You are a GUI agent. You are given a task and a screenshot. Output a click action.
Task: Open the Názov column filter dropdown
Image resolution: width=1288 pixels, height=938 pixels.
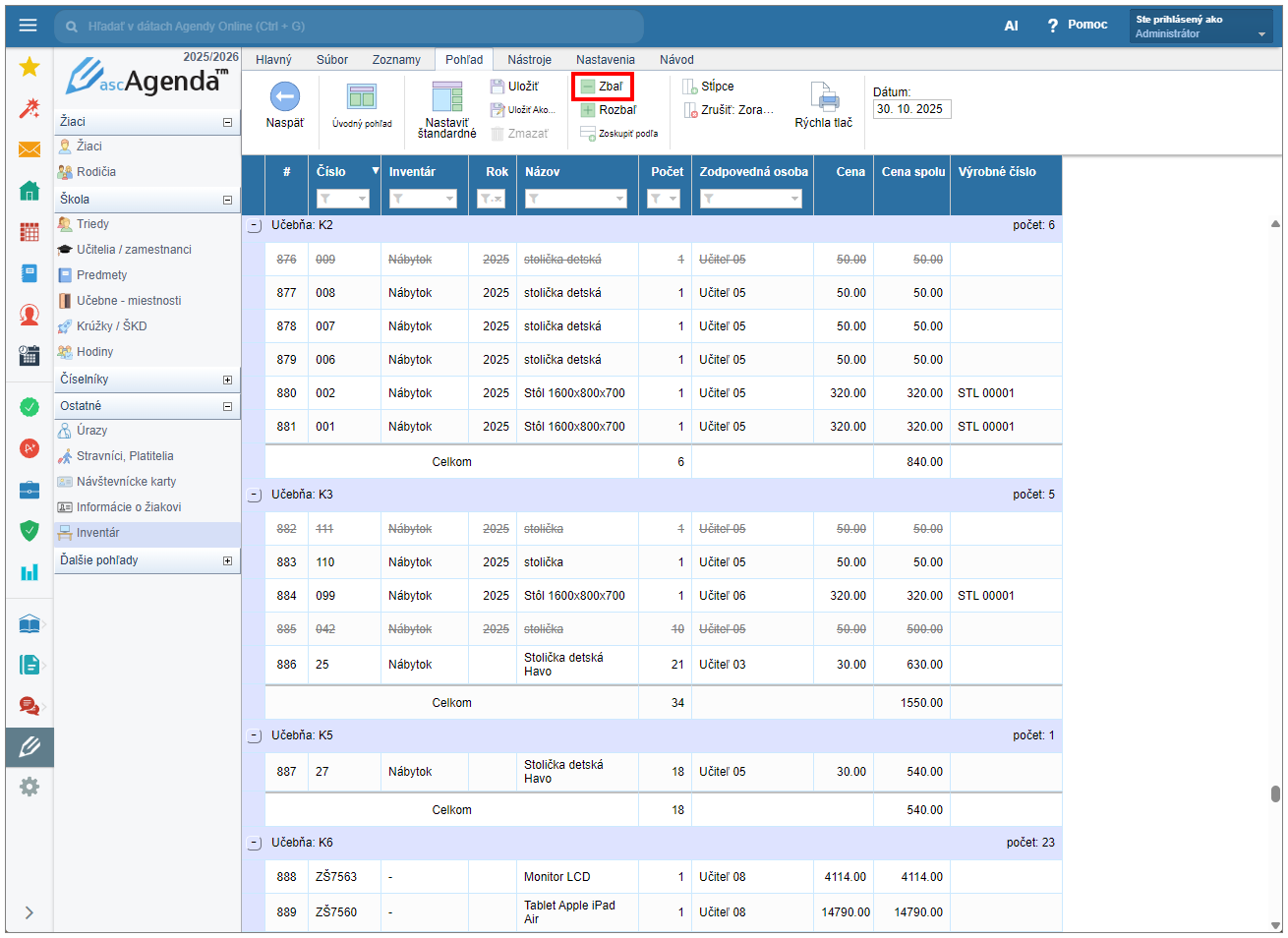(x=619, y=200)
